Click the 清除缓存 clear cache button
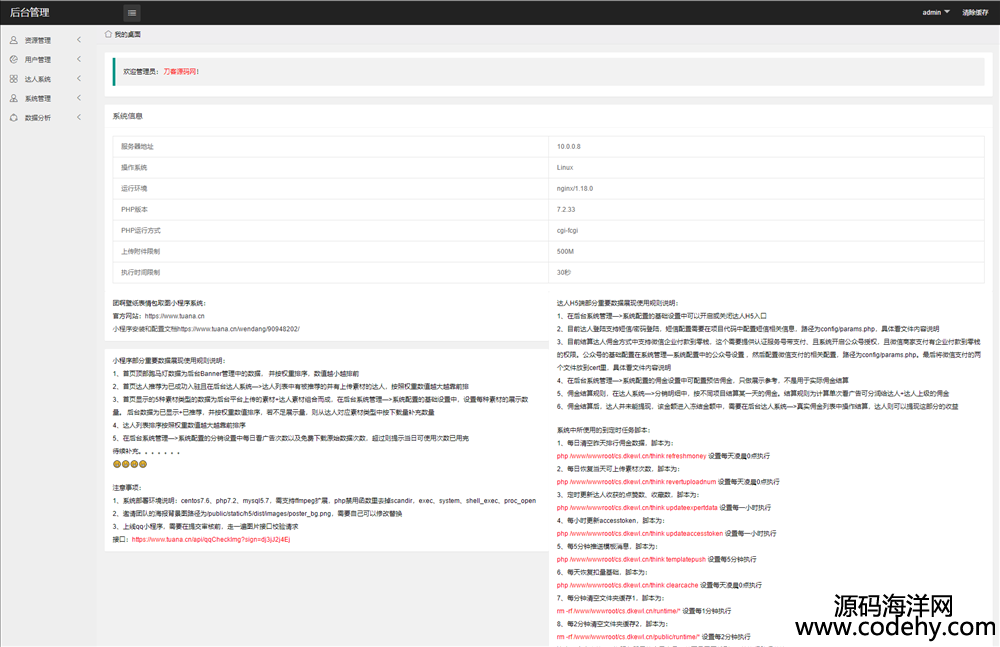1000x647 pixels. [x=975, y=13]
